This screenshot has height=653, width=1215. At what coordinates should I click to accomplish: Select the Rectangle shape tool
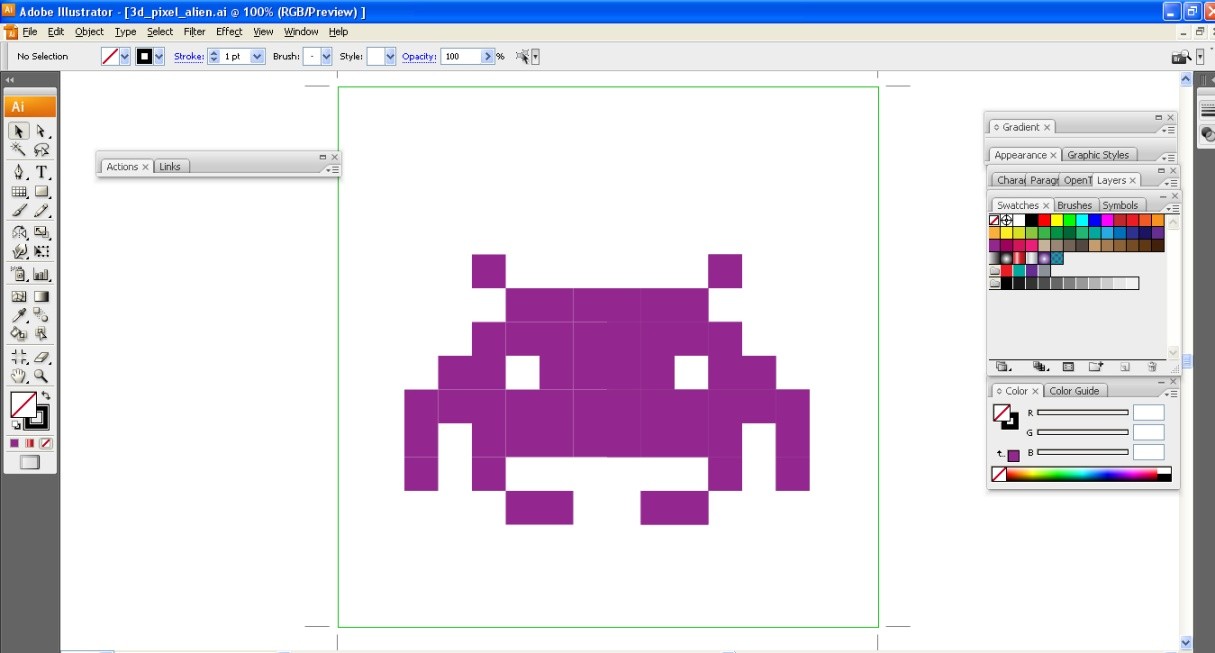coord(42,191)
